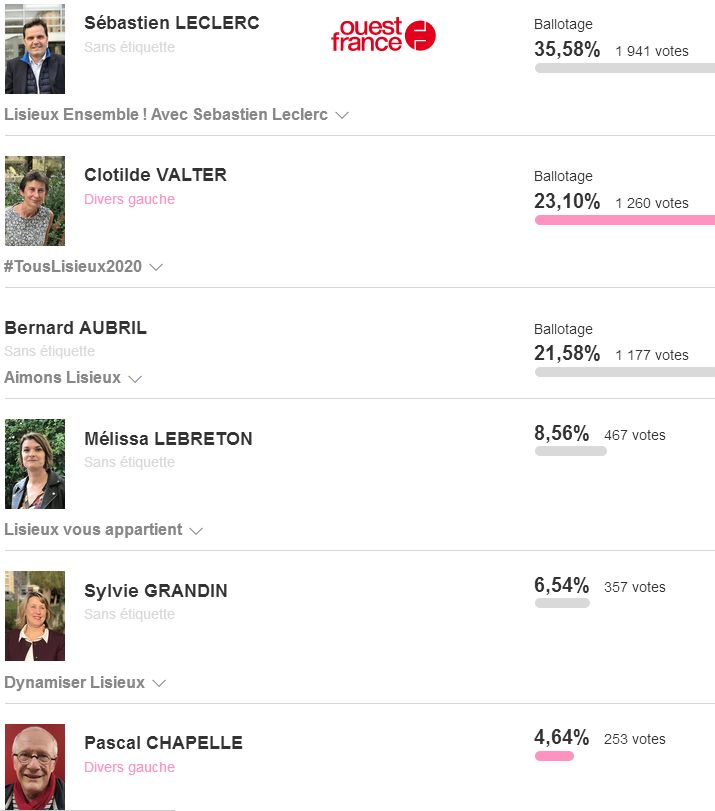The width and height of the screenshot is (715, 811).
Task: Expand the Lisieux Ensemble list chevron
Action: coord(342,115)
